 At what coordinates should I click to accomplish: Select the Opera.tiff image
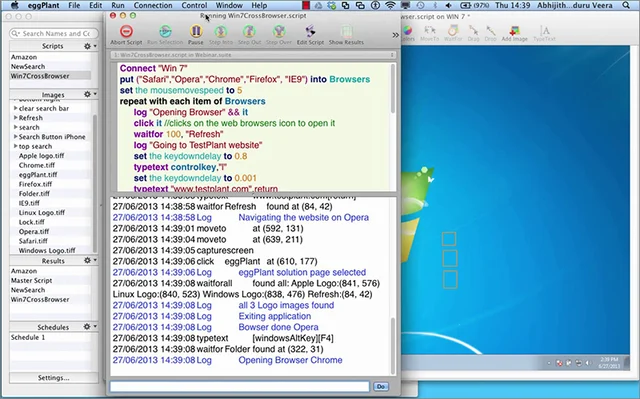[34, 231]
